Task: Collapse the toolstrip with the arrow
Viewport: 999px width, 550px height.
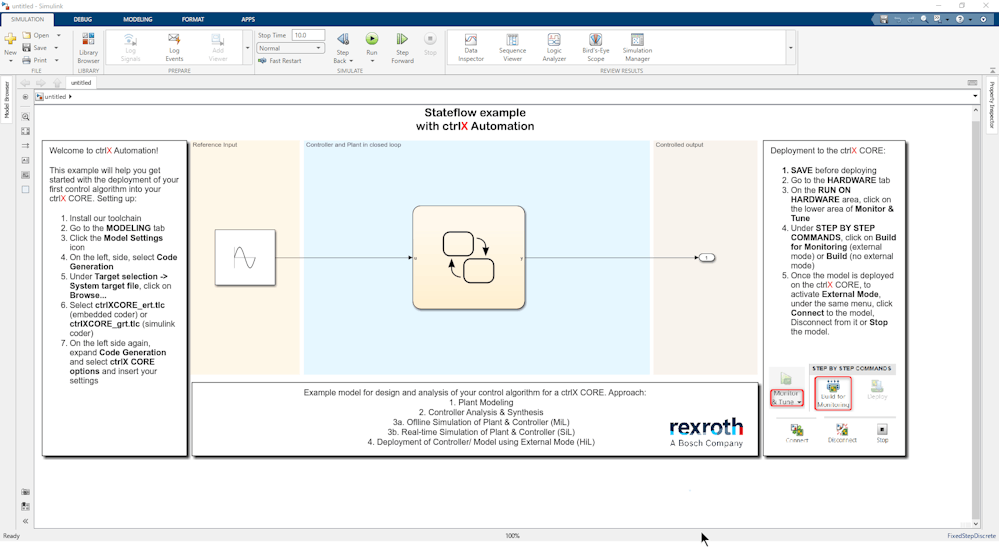Action: [992, 71]
